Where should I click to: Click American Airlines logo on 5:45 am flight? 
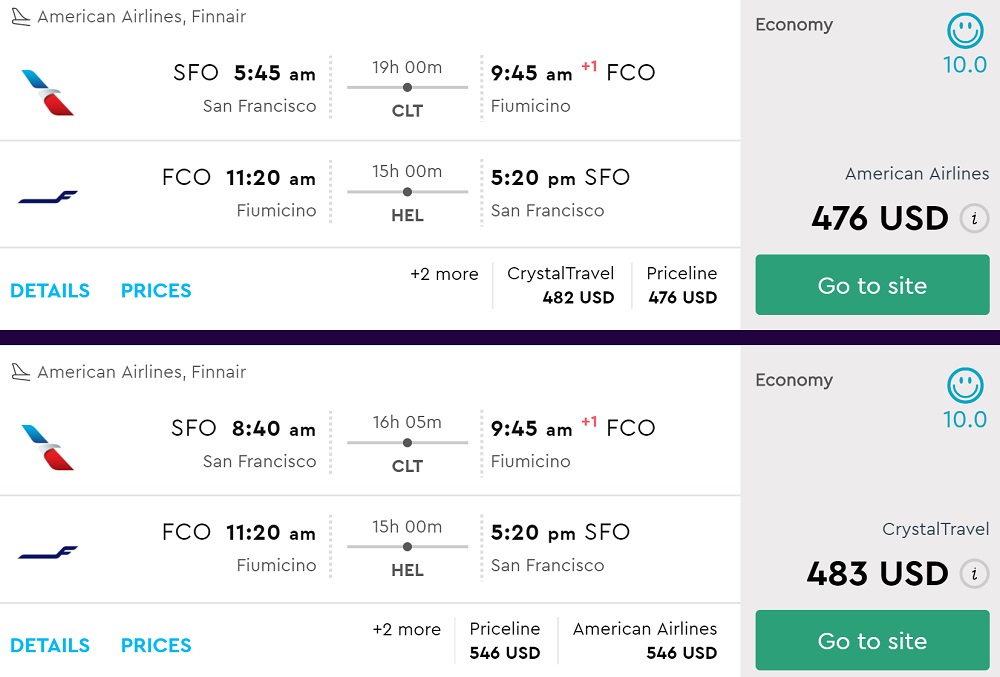pos(48,92)
